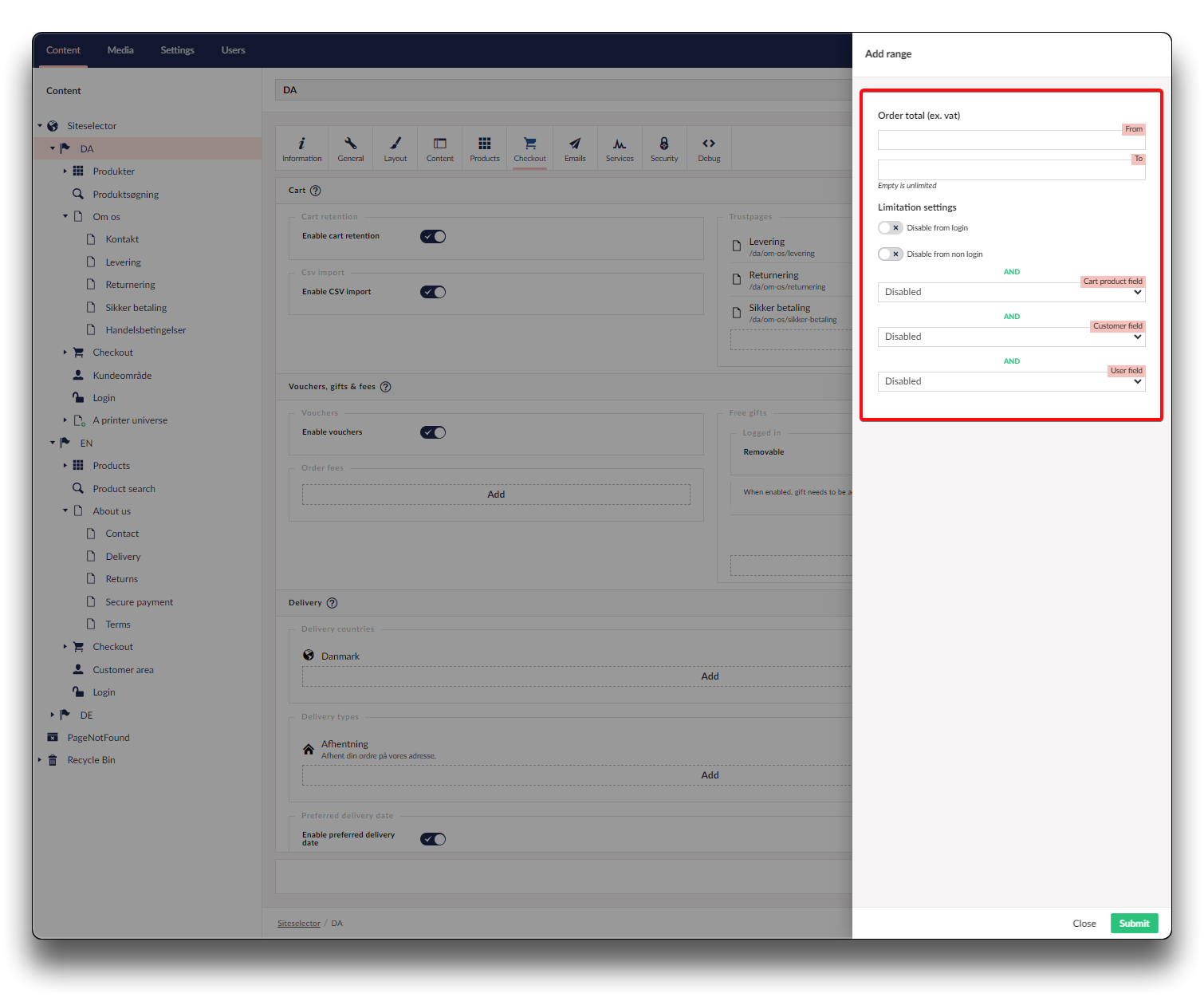The height and width of the screenshot is (997, 1204).
Task: Submit the new range
Action: pyautogui.click(x=1134, y=924)
